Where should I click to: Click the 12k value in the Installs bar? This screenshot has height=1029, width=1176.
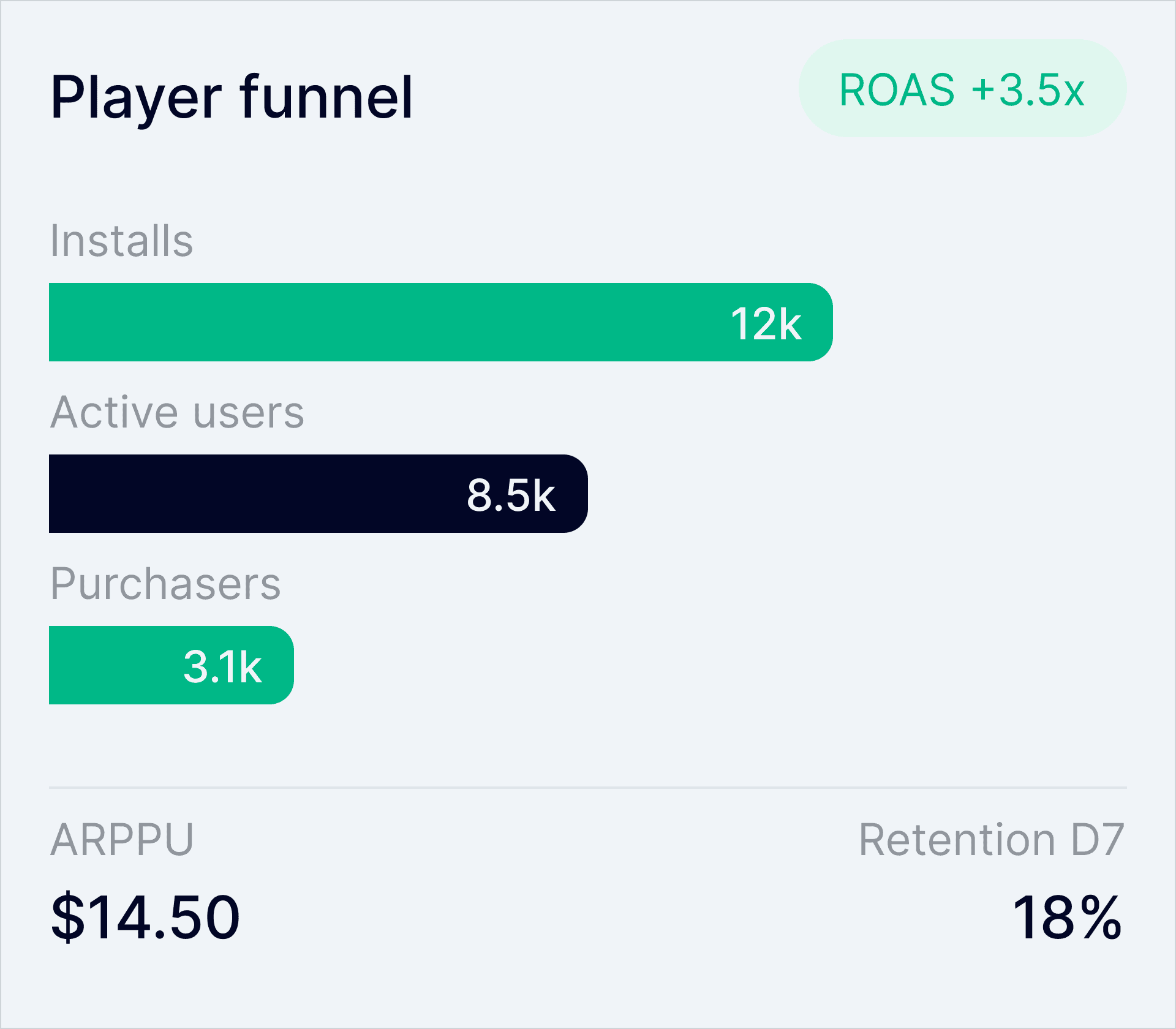coord(766,323)
